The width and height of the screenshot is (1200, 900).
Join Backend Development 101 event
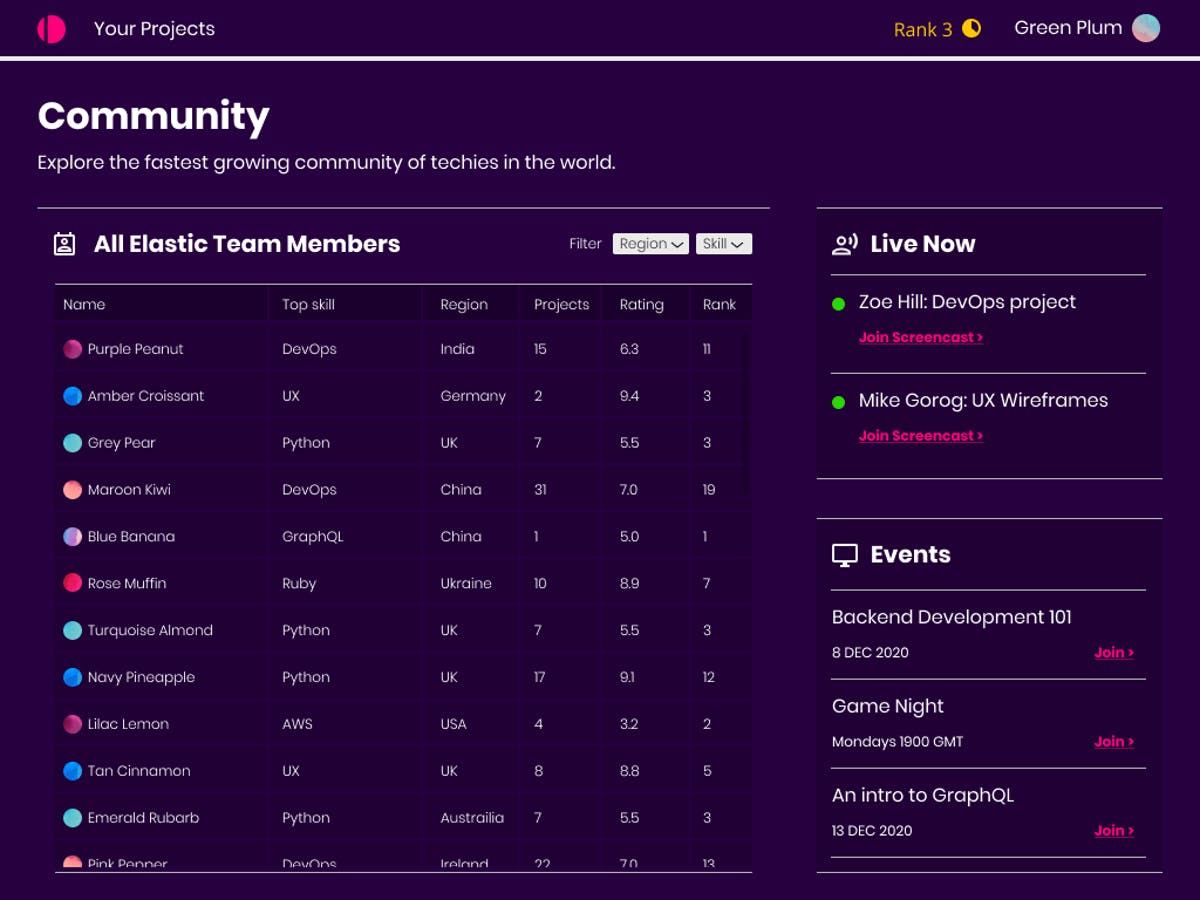[1114, 653]
